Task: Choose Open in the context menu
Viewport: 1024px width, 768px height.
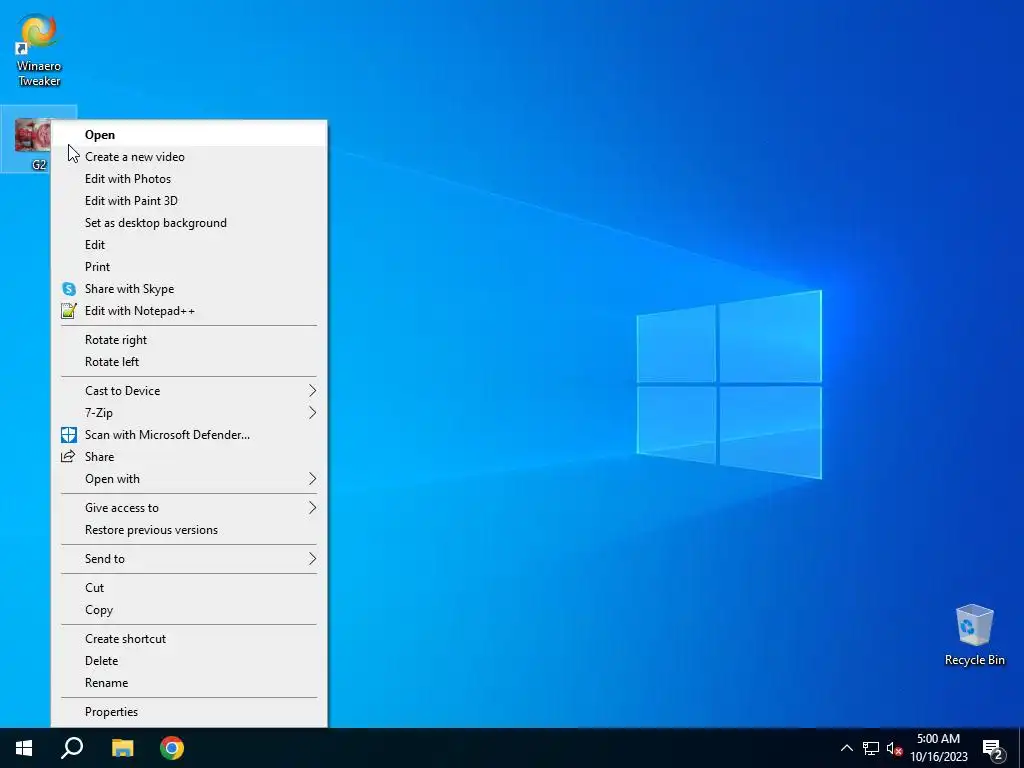Action: [x=189, y=135]
